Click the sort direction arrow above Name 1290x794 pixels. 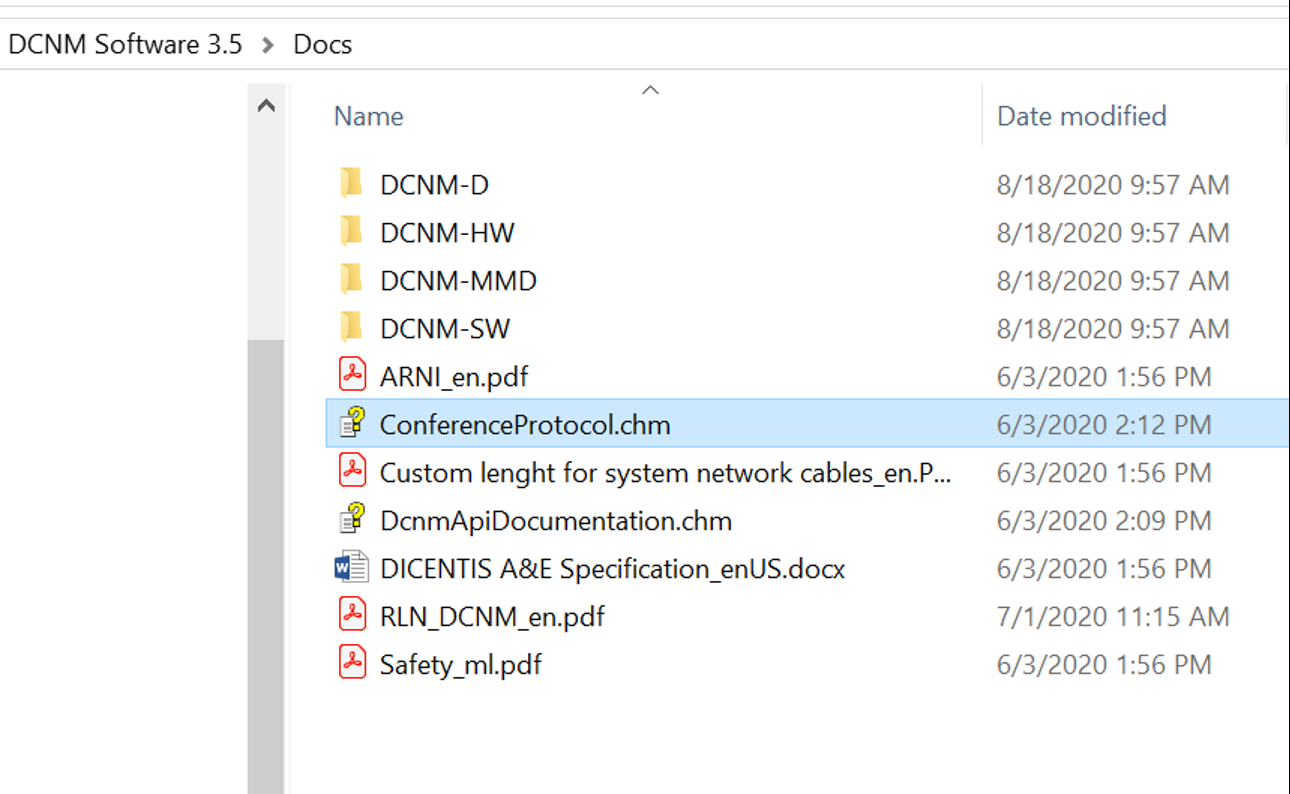tap(650, 91)
